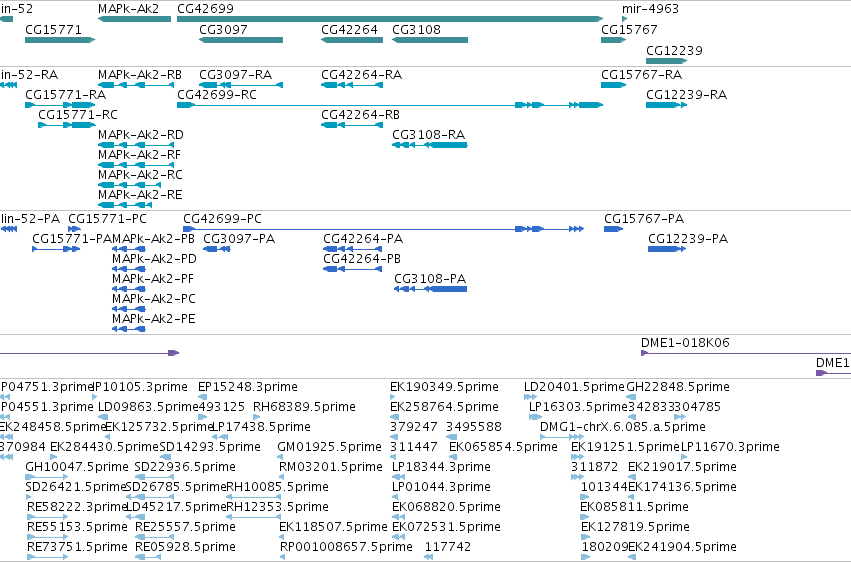Select EST SD22936.5prime
The height and width of the screenshot is (562, 851).
coord(154,477)
